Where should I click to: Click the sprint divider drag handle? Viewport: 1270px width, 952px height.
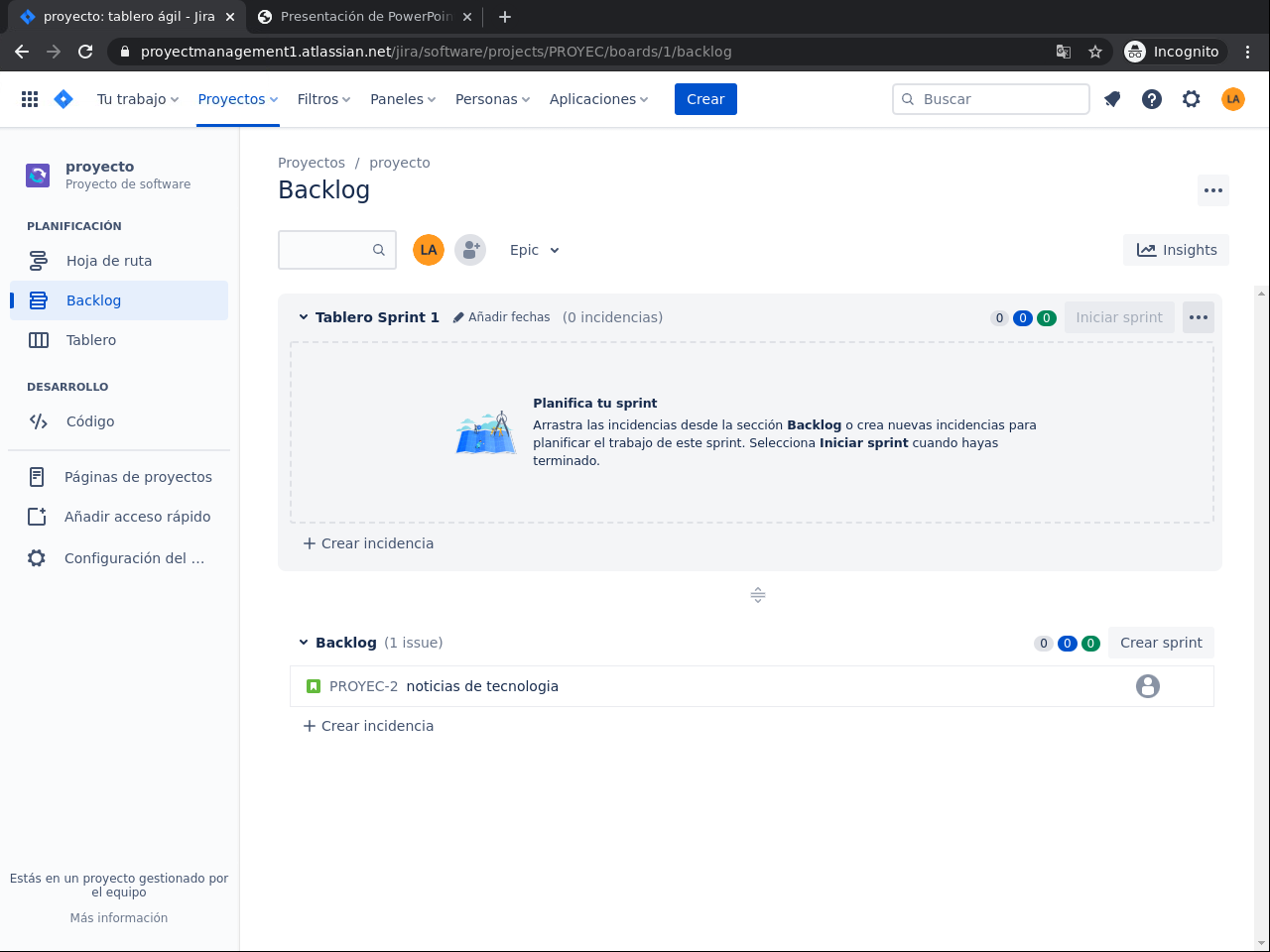tap(758, 595)
